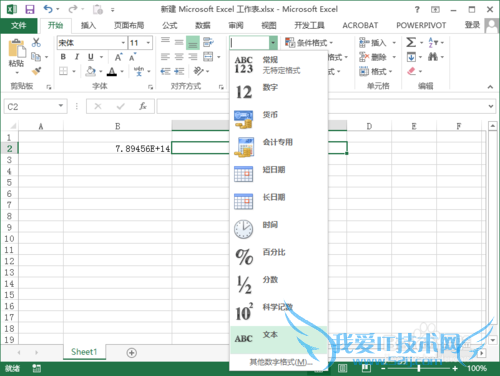
Task: Increase indent icon
Action: tap(179, 71)
